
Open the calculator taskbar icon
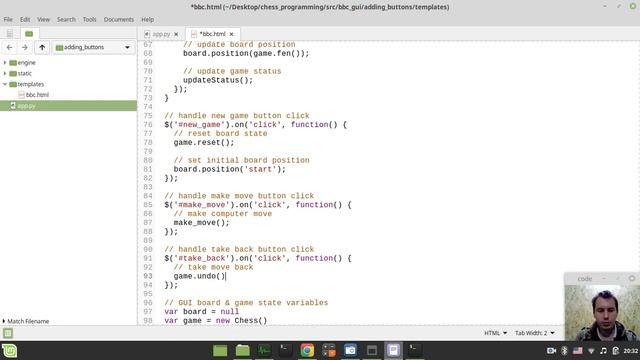click(329, 351)
